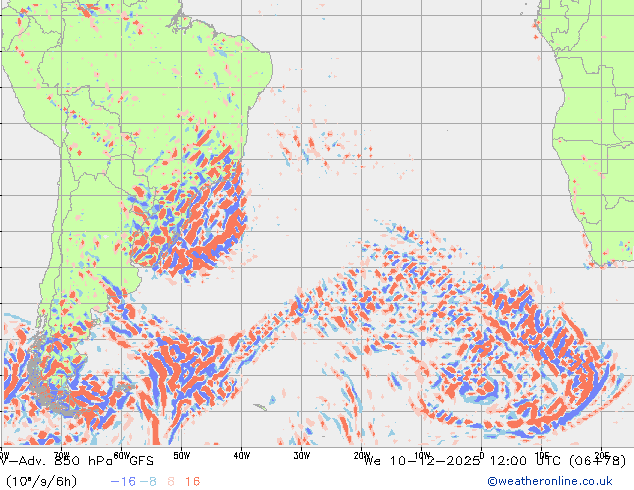Click the -16 legend value
The width and height of the screenshot is (634, 490).
click(123, 482)
